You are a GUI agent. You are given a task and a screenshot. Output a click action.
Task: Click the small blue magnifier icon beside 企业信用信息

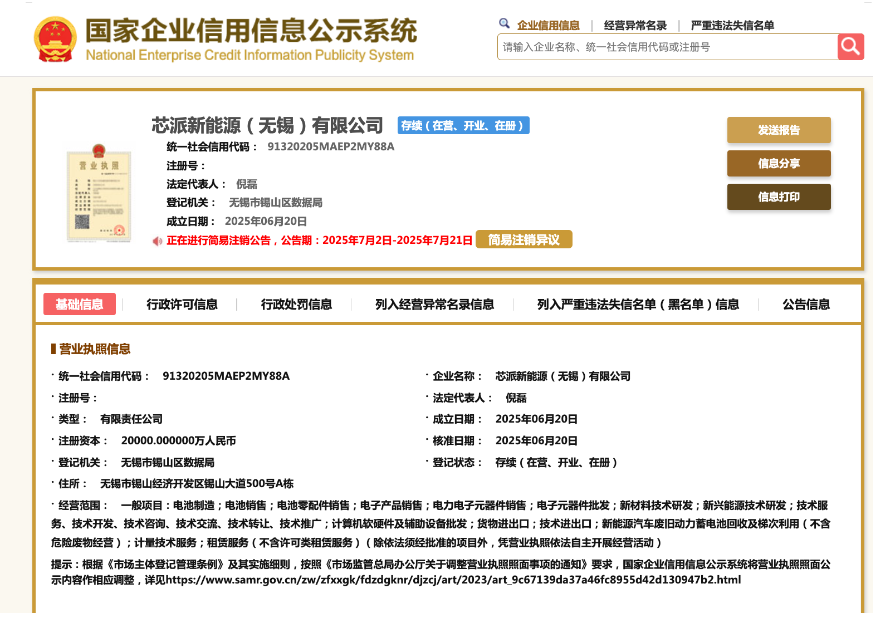tap(504, 23)
